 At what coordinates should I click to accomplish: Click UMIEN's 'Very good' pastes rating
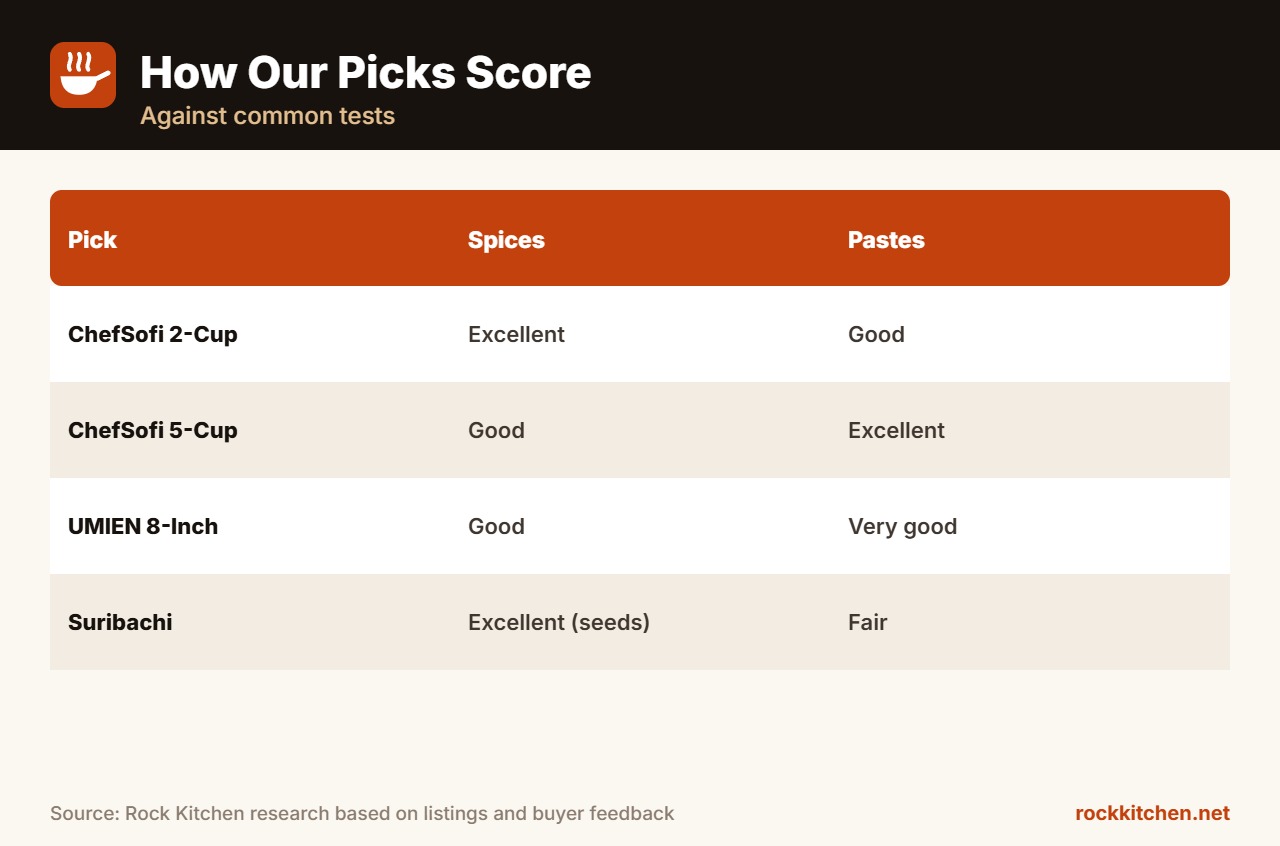point(902,526)
